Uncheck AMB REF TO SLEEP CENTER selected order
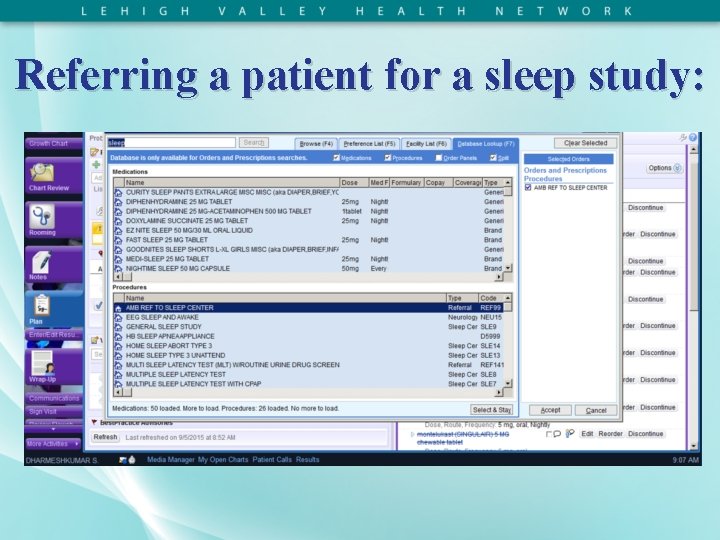The height and width of the screenshot is (540, 720). point(528,188)
